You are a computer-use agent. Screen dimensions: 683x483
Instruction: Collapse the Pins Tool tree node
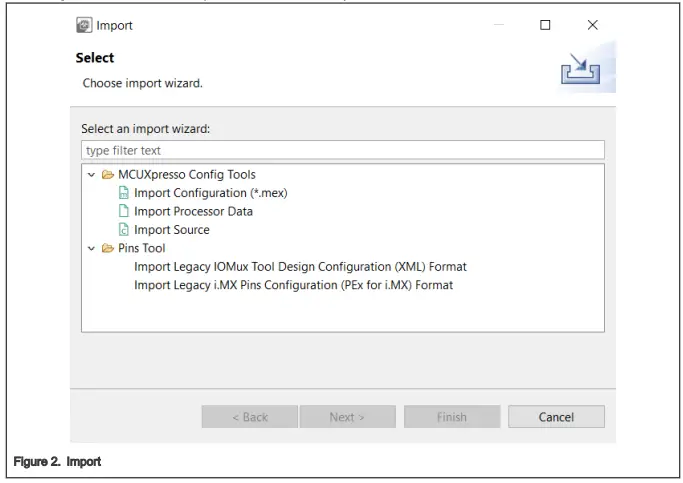tap(91, 248)
